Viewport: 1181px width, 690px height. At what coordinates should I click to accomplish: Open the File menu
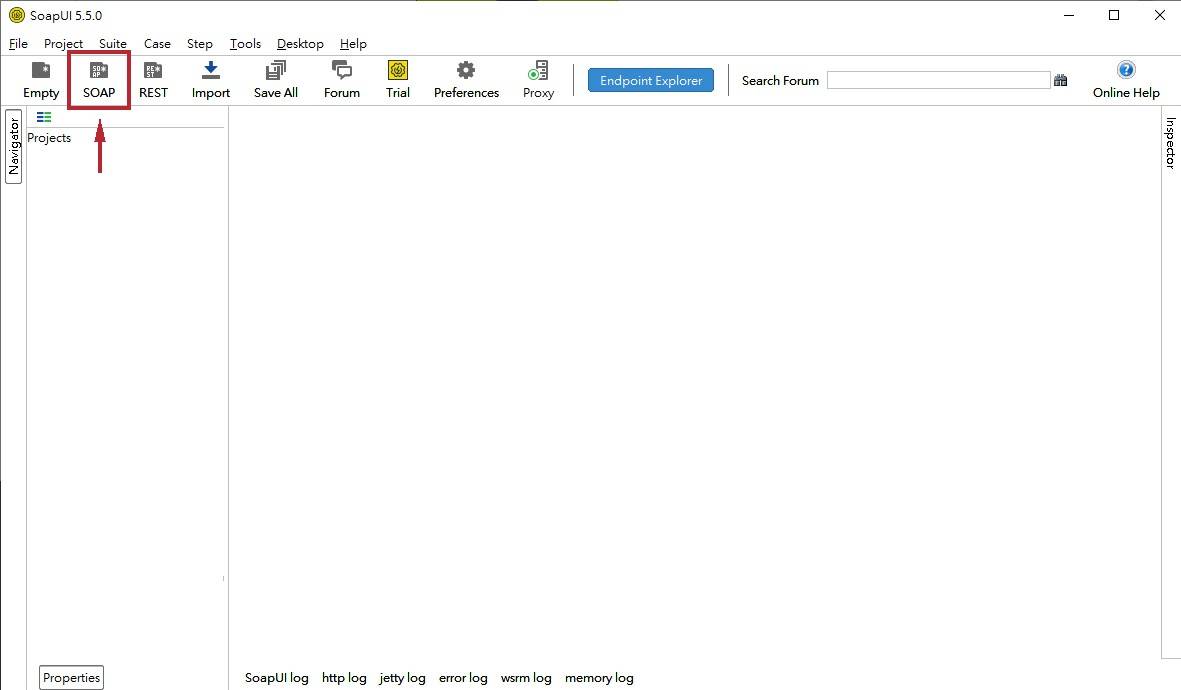click(x=18, y=44)
